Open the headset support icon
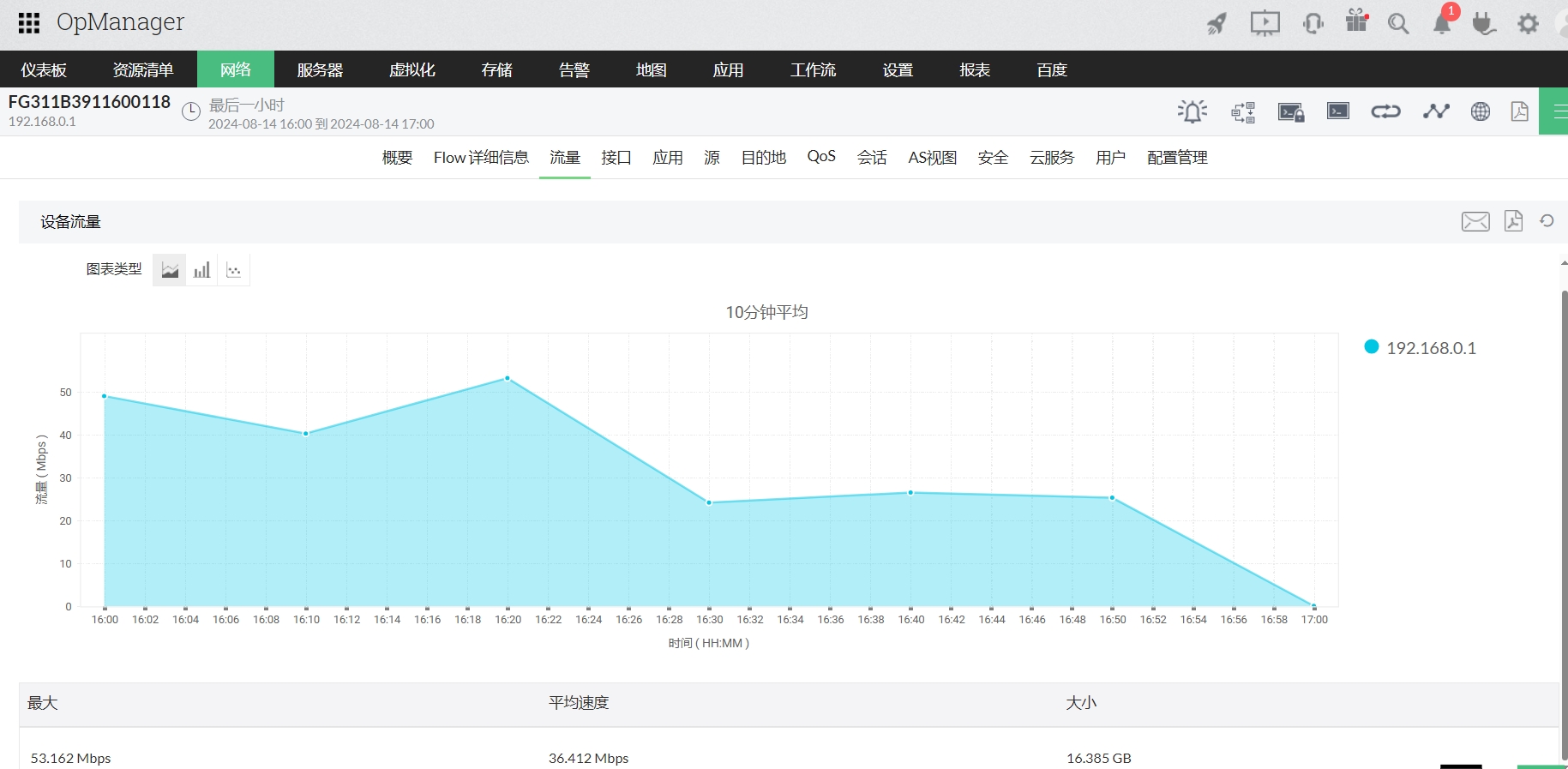 point(1313,23)
